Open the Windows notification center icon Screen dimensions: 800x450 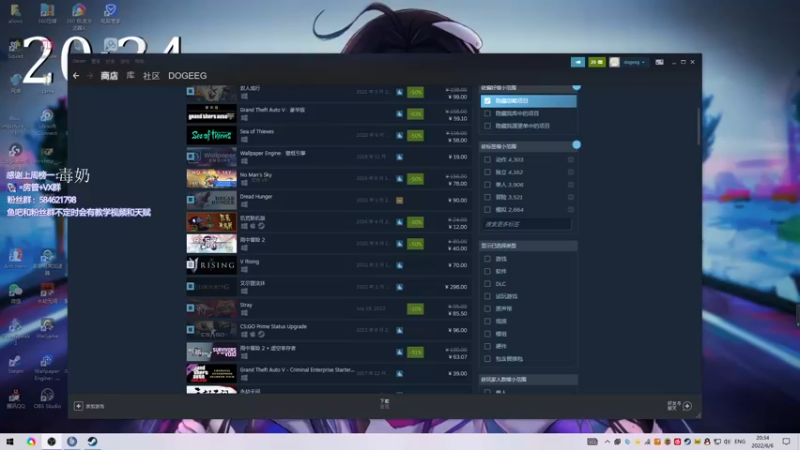[x=786, y=441]
